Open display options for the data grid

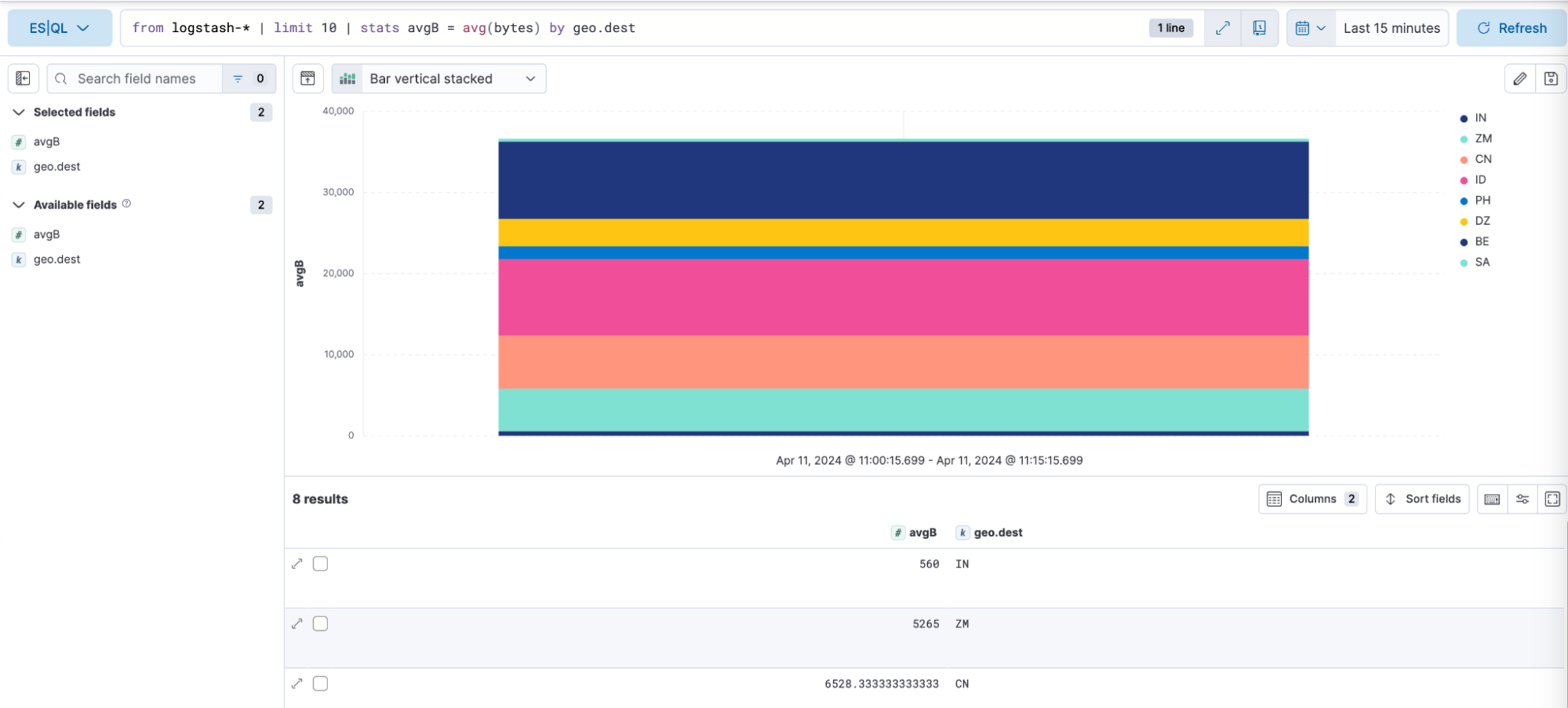[x=1523, y=499]
